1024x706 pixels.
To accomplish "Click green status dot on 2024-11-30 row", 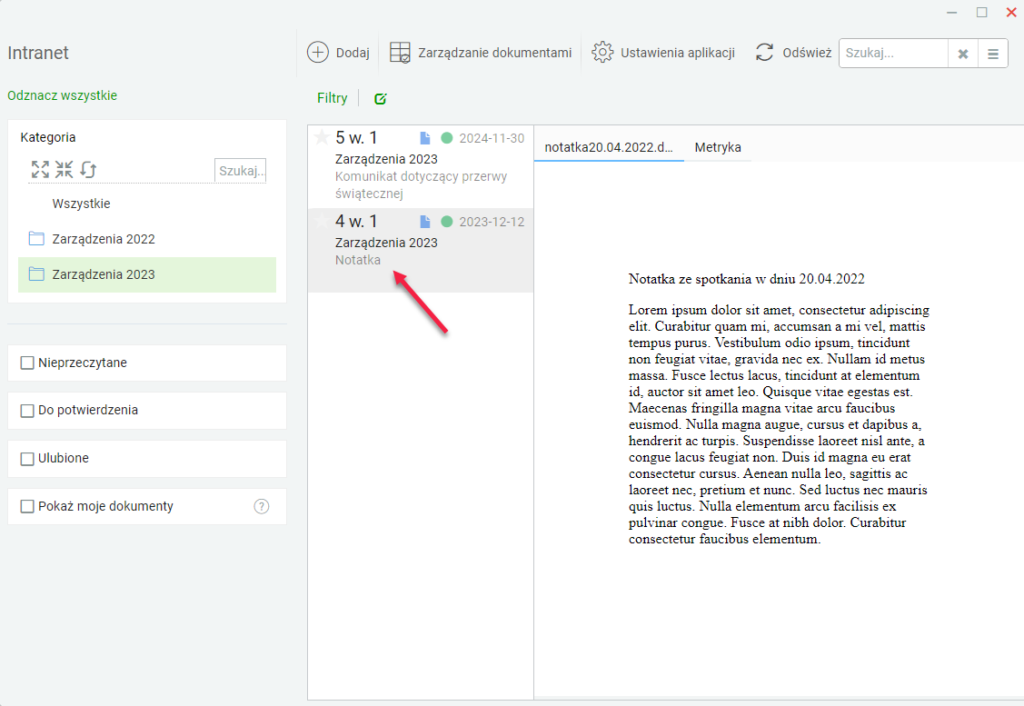I will (447, 138).
